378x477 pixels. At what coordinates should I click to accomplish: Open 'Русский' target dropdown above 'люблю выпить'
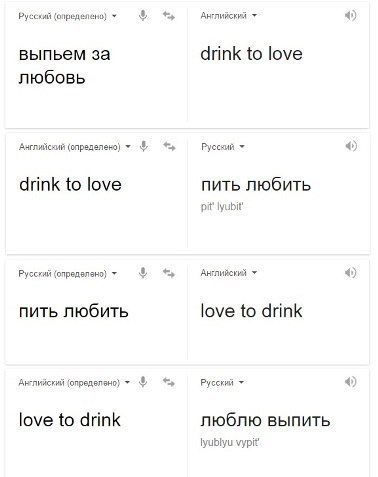pos(222,382)
